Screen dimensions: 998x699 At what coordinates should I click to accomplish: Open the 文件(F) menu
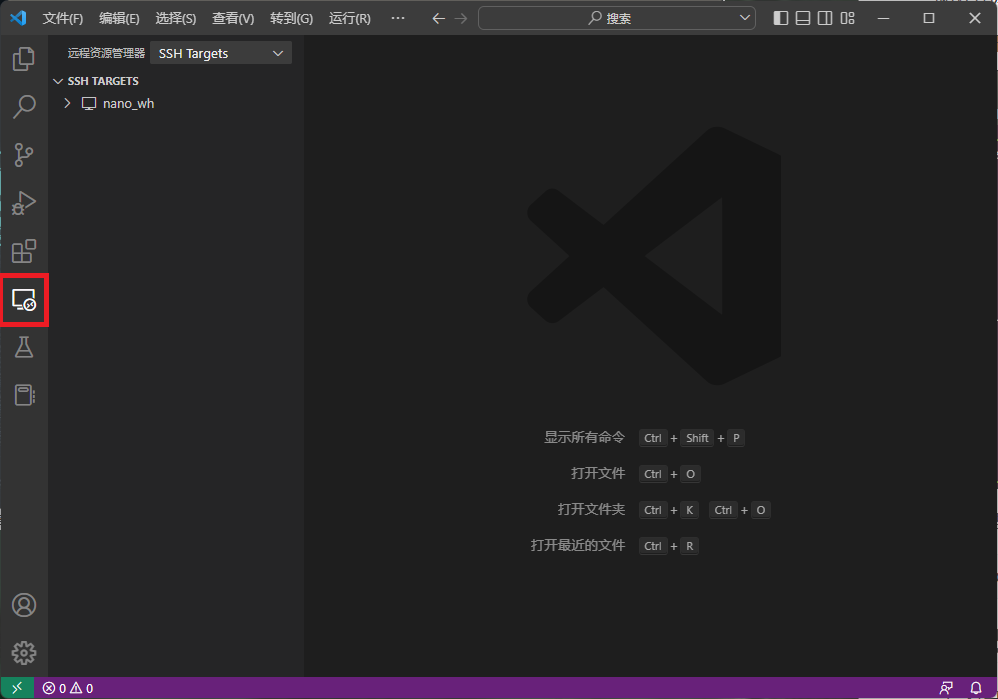63,18
